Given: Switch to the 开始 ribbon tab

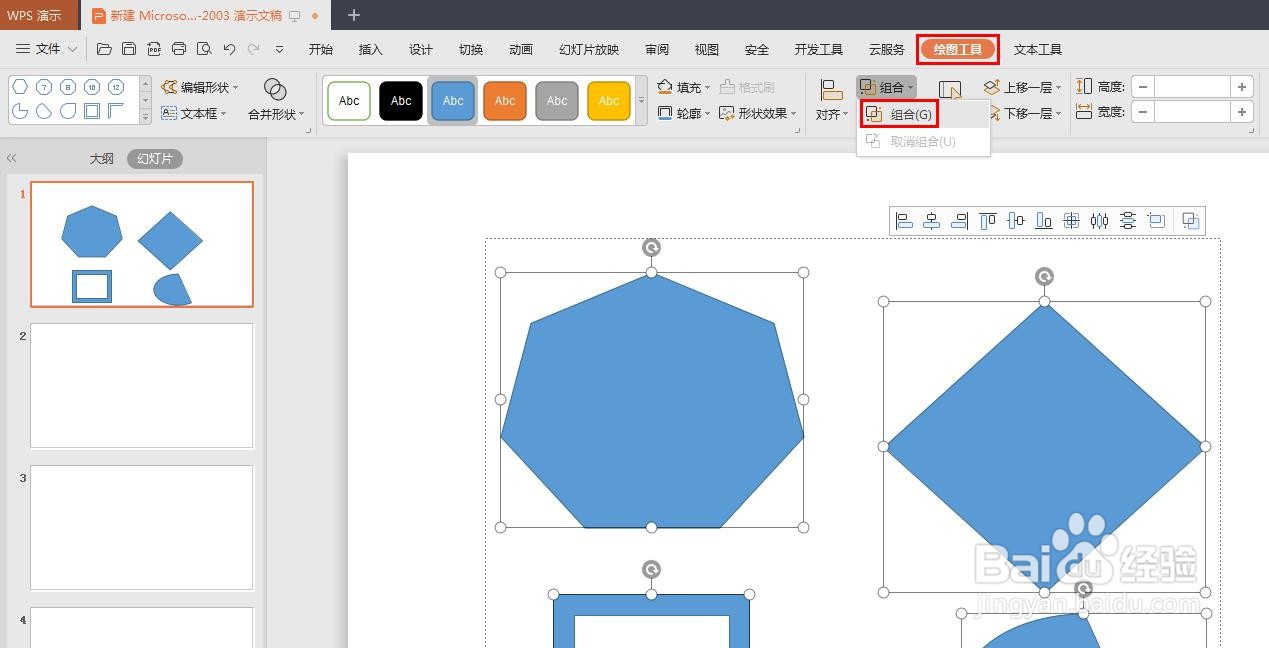Looking at the screenshot, I should click(320, 49).
